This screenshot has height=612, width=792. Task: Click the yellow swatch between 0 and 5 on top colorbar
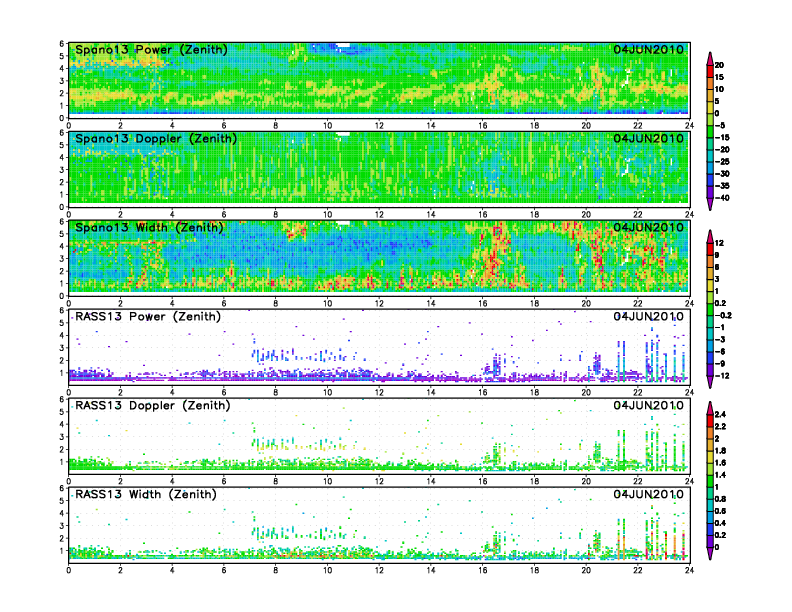[x=710, y=108]
